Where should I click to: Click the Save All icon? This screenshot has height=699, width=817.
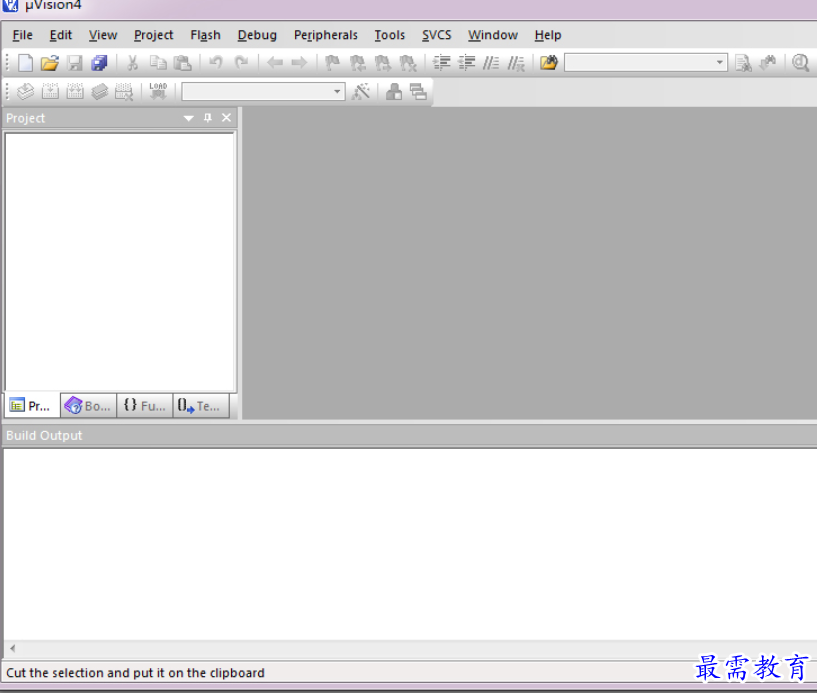pyautogui.click(x=99, y=63)
